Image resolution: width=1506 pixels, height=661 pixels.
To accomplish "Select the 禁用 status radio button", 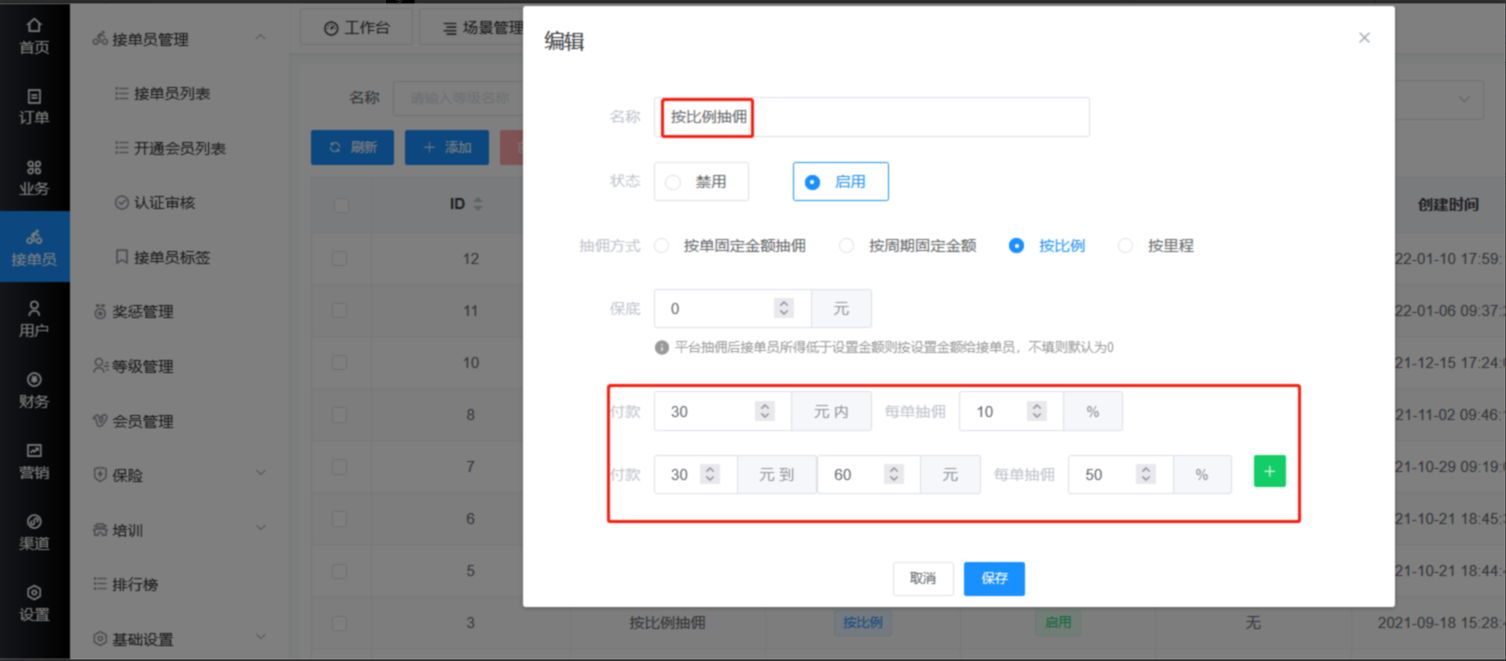I will 673,182.
